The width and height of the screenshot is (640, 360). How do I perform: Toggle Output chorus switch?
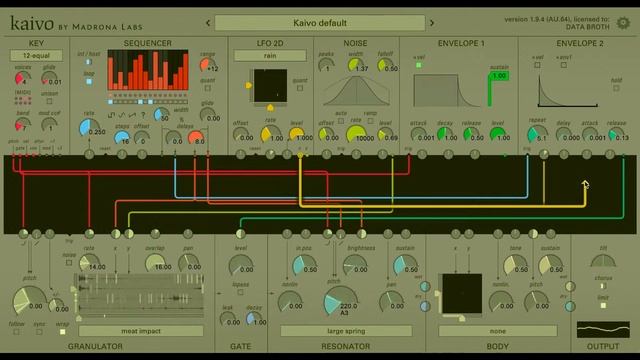click(x=603, y=286)
